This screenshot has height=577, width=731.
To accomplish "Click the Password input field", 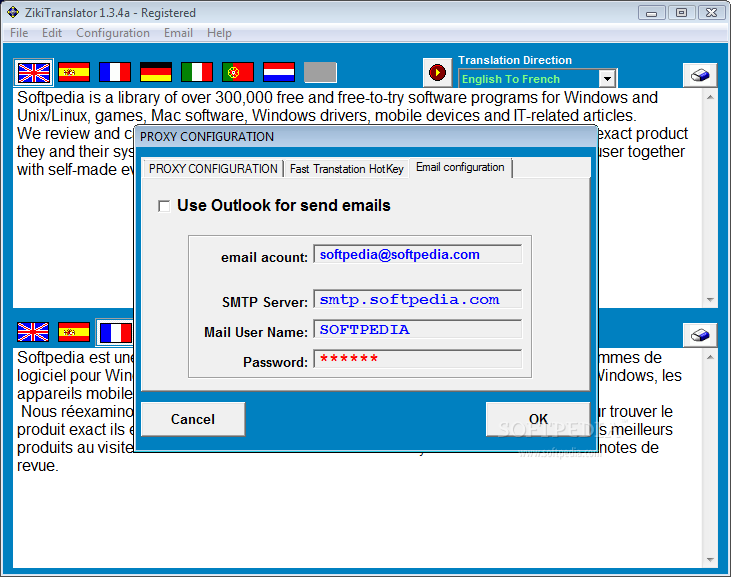I will click(x=418, y=359).
